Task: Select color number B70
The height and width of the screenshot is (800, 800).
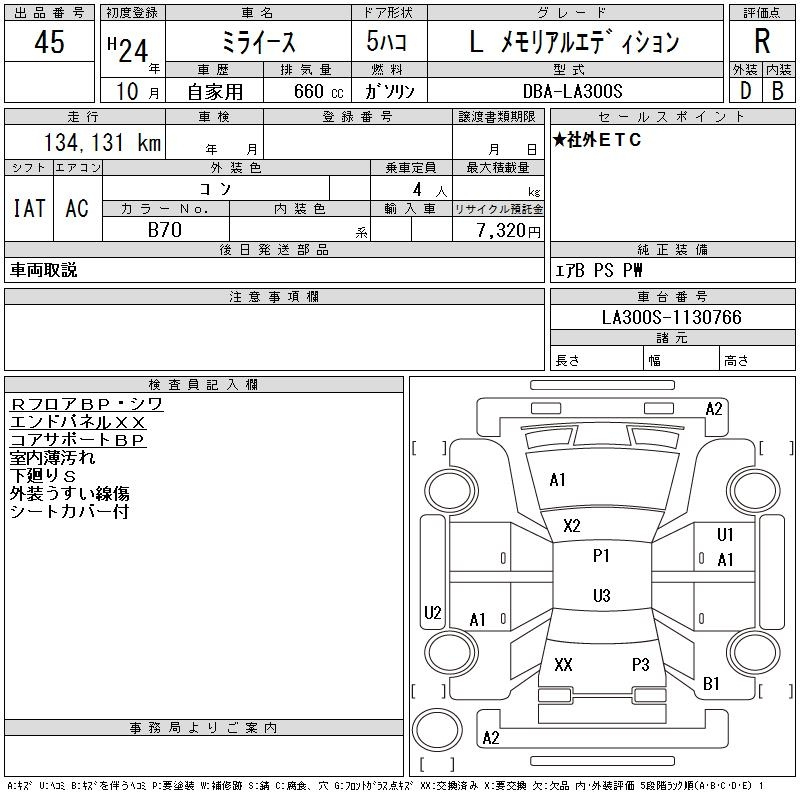Action: click(x=164, y=230)
